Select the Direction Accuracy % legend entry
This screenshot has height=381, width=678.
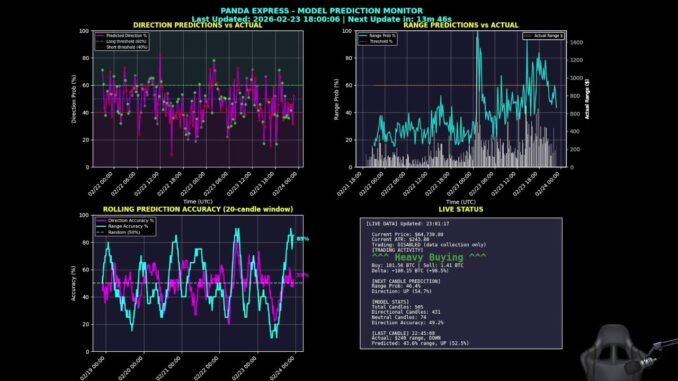pos(125,221)
